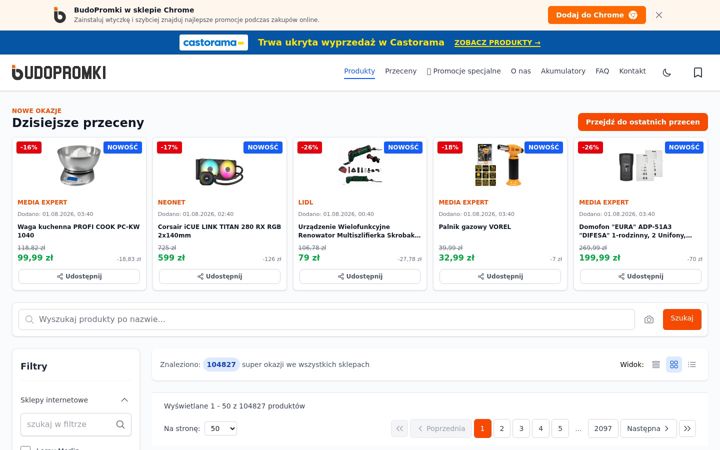
Task: Go to page 3
Action: tap(521, 428)
